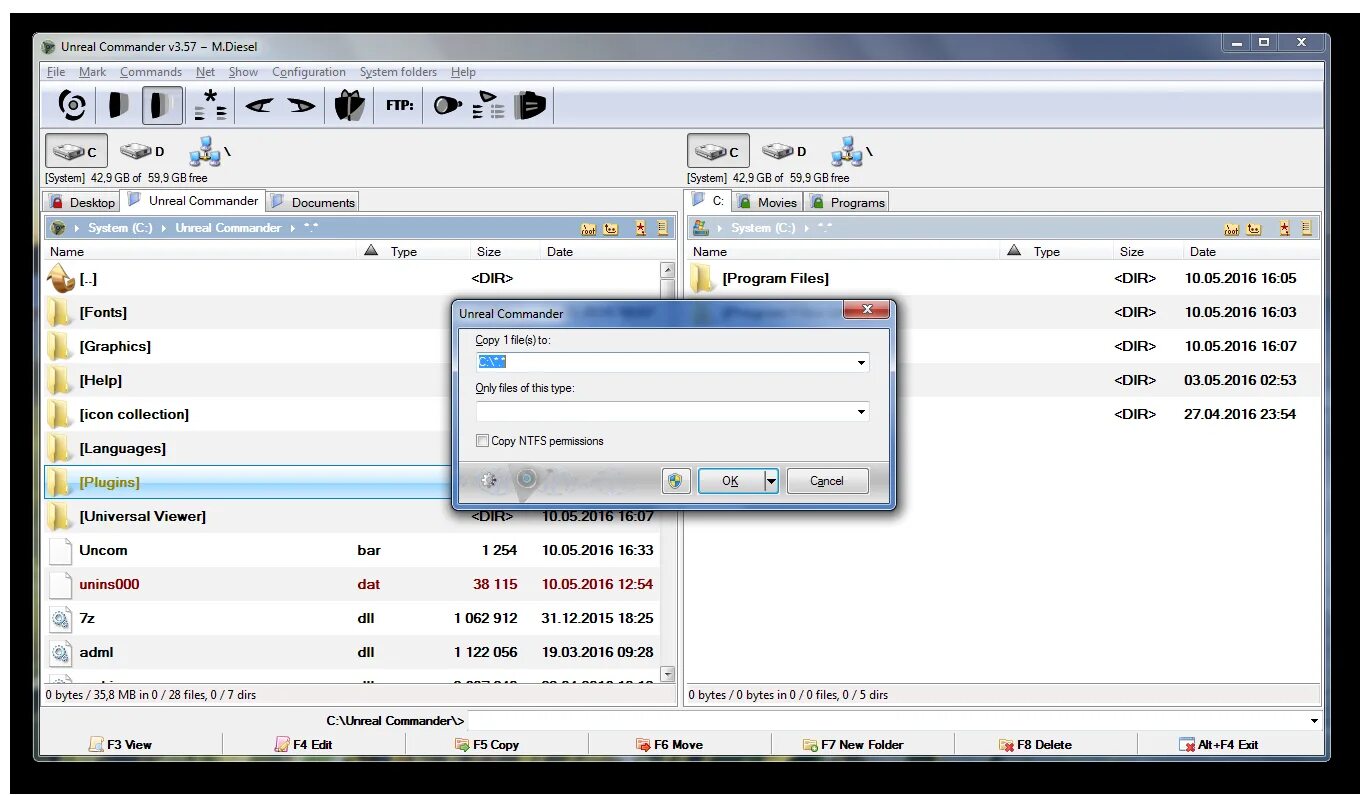Click the gear icon in copy dialog
Viewport: 1364px width, 795px height.
click(x=488, y=481)
